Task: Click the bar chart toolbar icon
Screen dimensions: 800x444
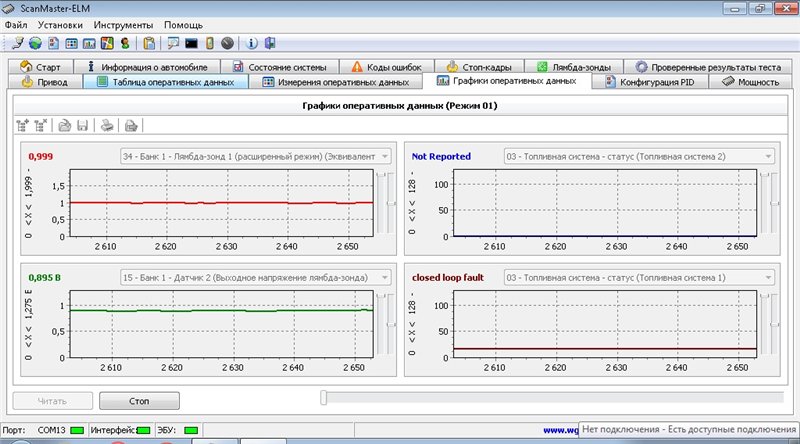Action: click(x=89, y=44)
